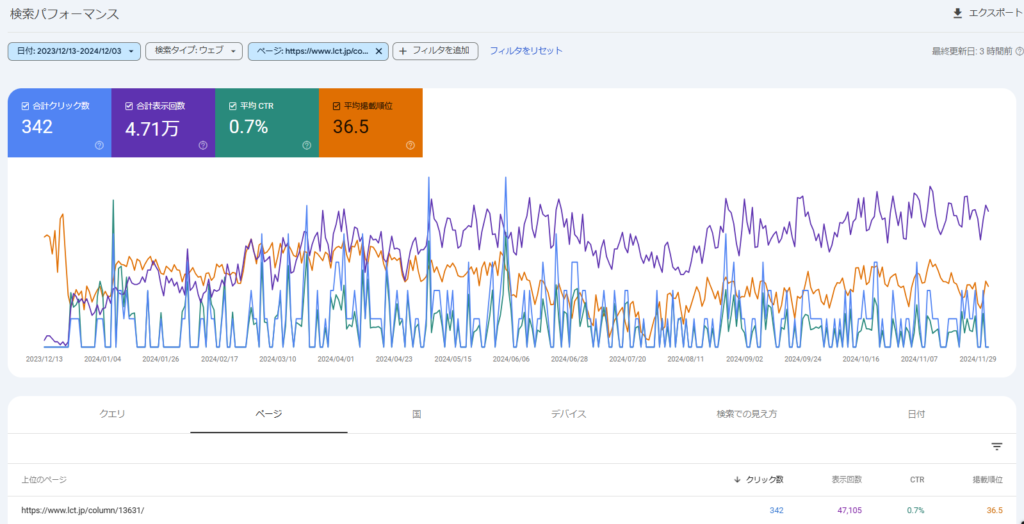
Task: Click the 2024/11/29 chart axis label
Action: click(978, 359)
